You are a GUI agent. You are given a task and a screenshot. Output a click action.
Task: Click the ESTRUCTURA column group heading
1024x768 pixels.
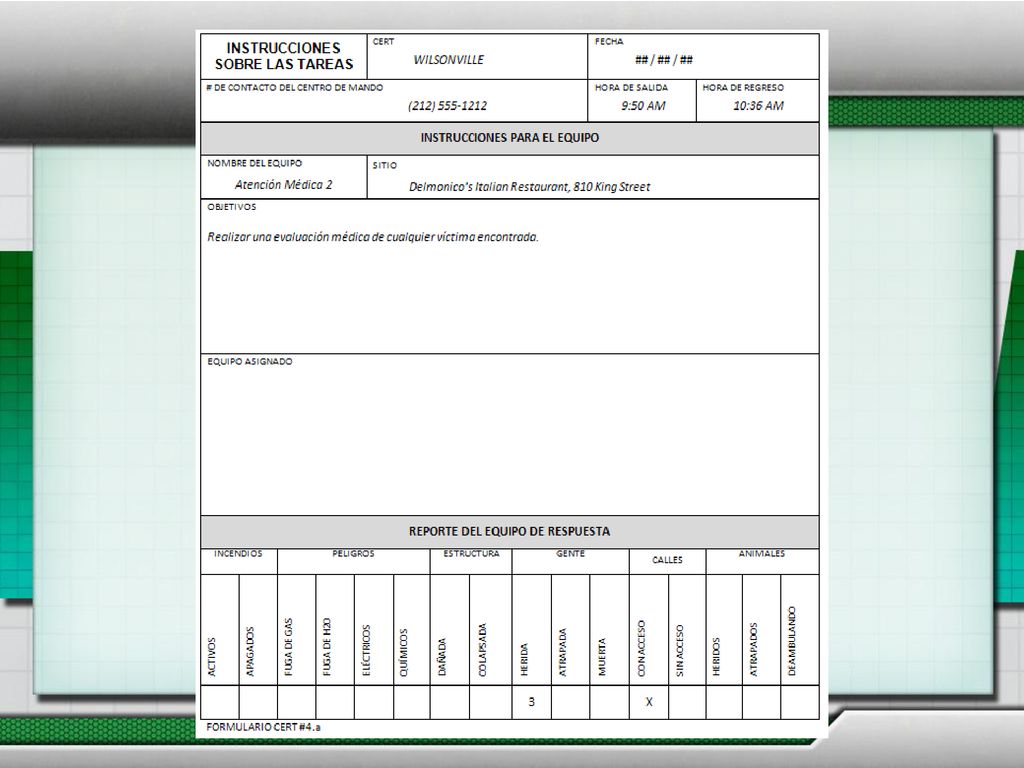coord(471,553)
